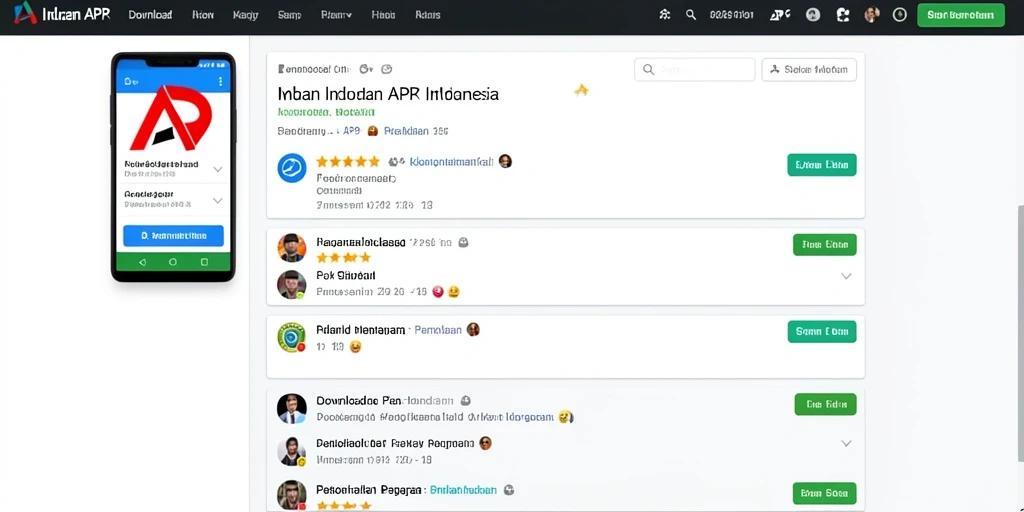The width and height of the screenshot is (1024, 512).
Task: Expand the chevron in the 'Rakay Pegpana' row
Action: (x=846, y=443)
